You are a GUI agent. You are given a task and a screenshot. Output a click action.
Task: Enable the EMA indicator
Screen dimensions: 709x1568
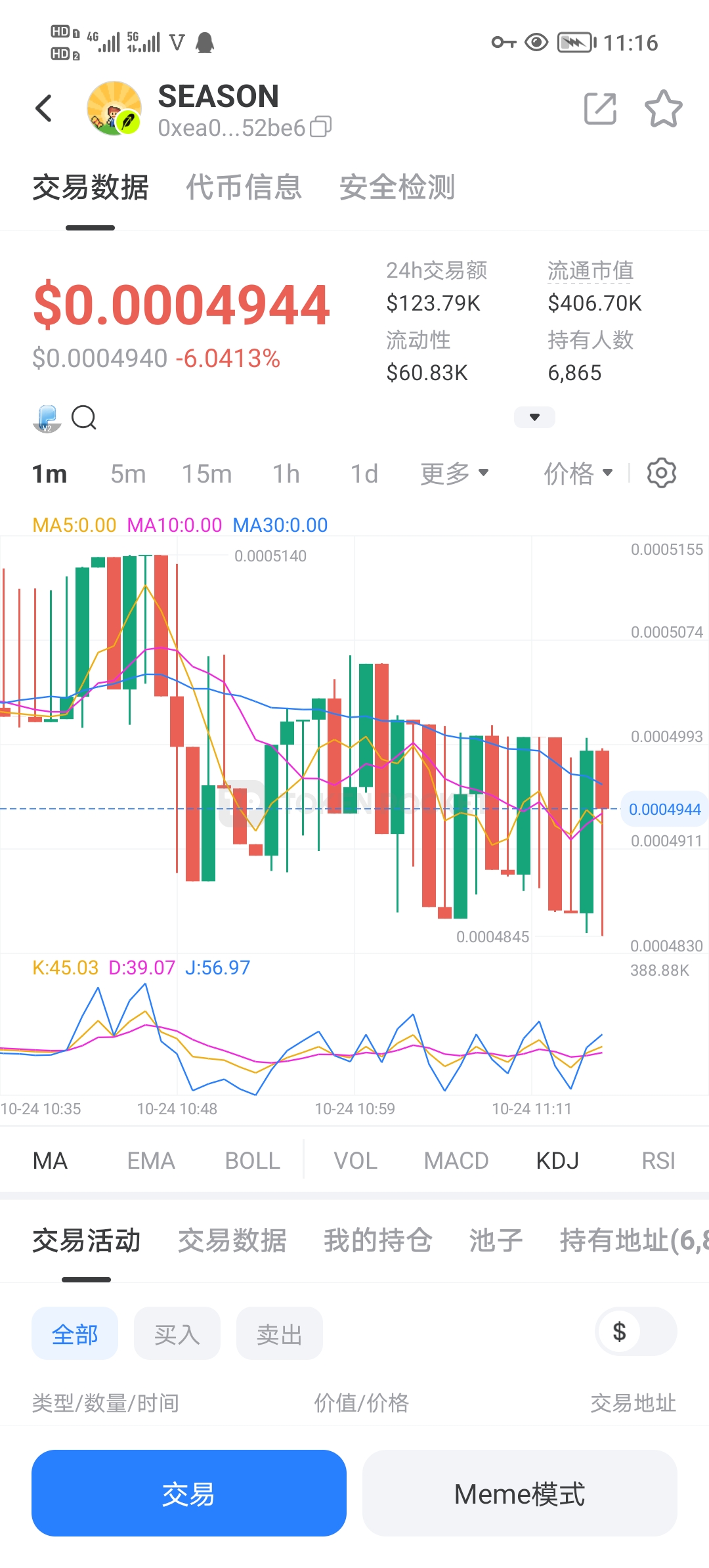tap(151, 1161)
